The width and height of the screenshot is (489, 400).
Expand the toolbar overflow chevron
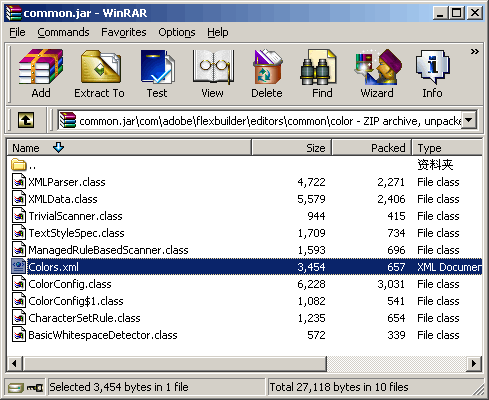click(x=475, y=51)
